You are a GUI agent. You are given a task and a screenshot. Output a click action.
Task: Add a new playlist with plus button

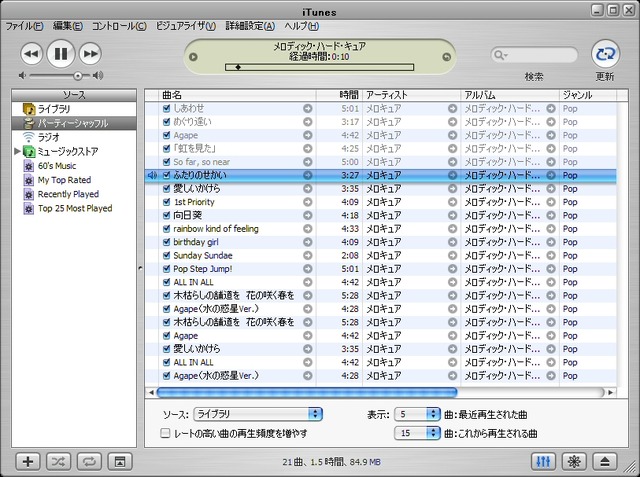pyautogui.click(x=28, y=461)
